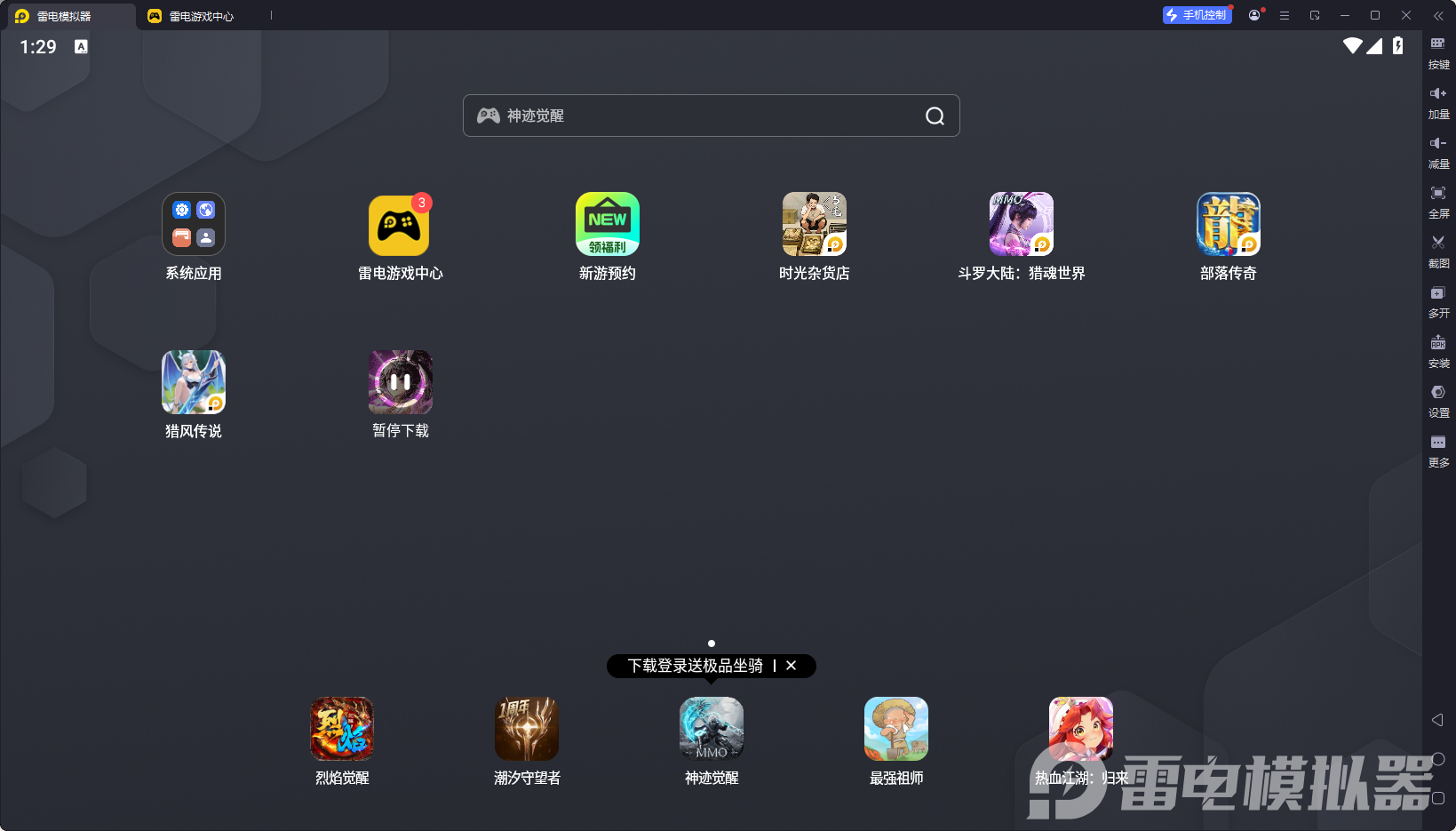
Task: Tap the Android home circle button
Action: coord(1438,759)
